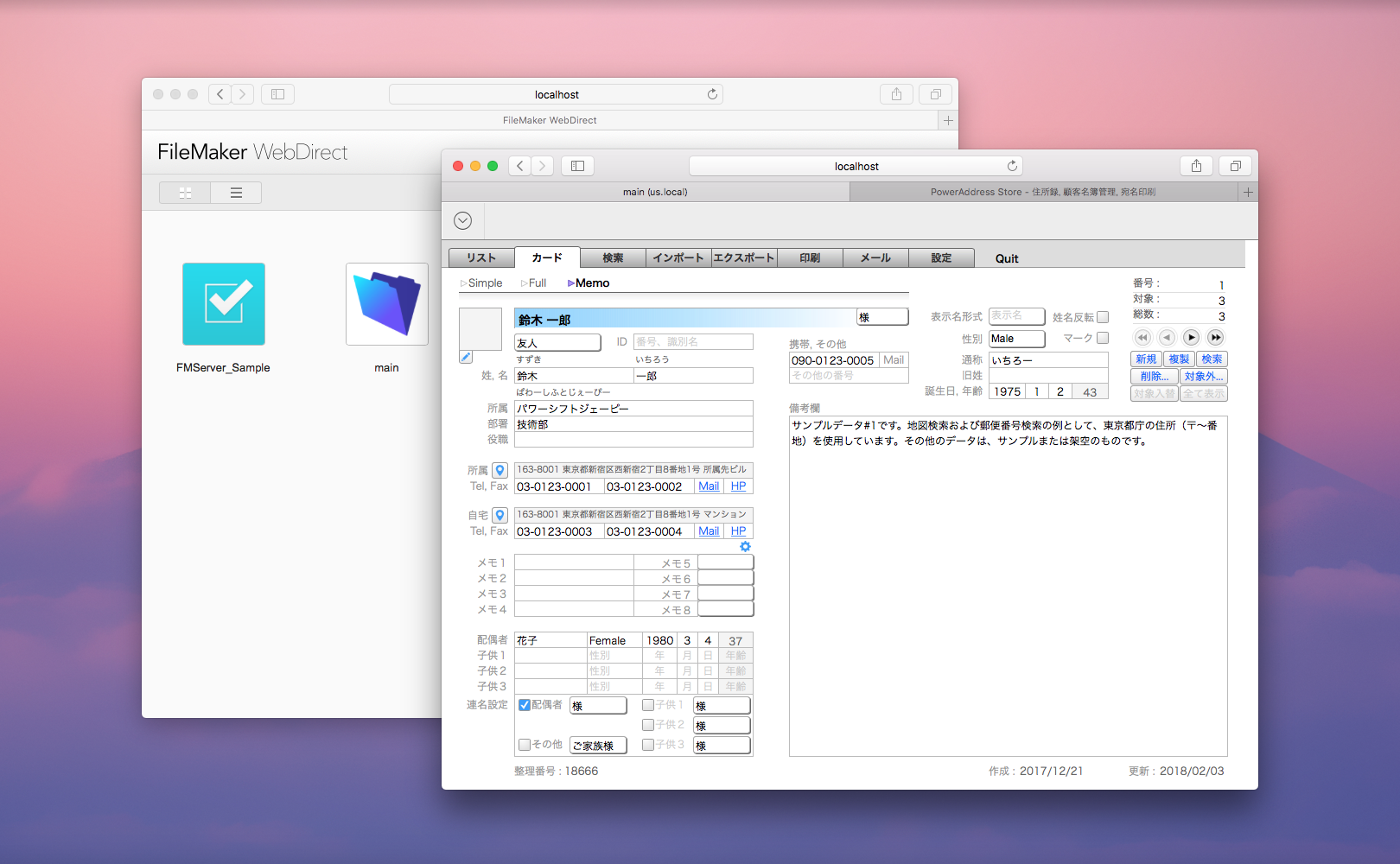Check the 子供3 joint-name checkbox
Viewport: 1400px width, 864px height.
648,745
